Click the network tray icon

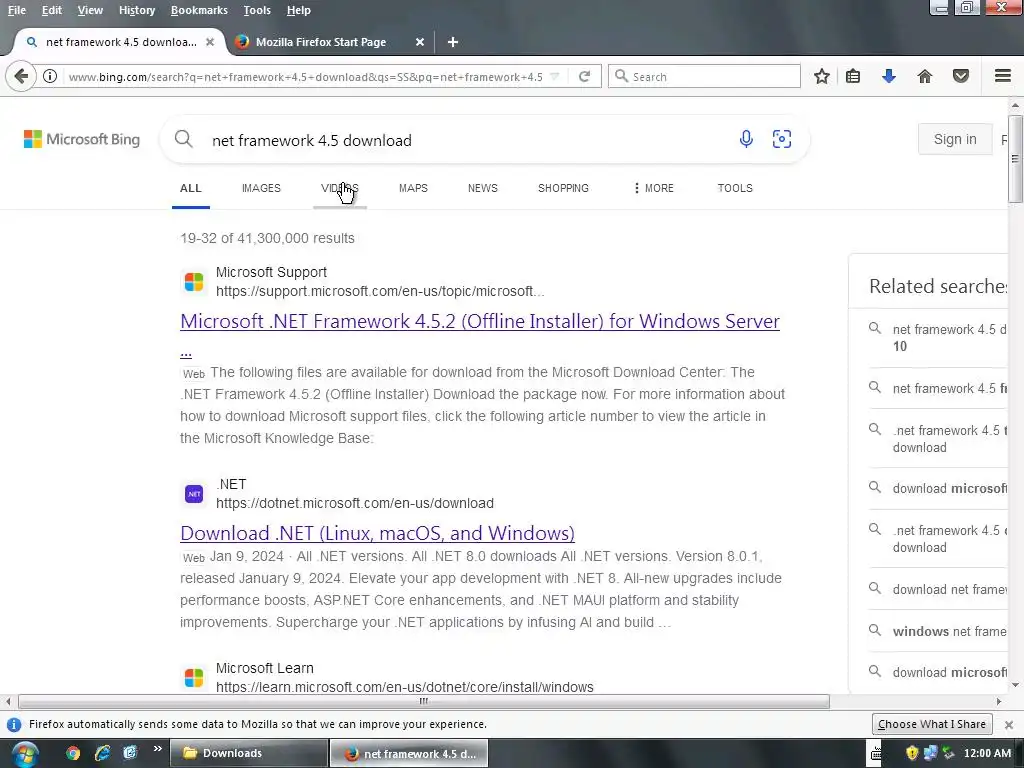click(931, 753)
